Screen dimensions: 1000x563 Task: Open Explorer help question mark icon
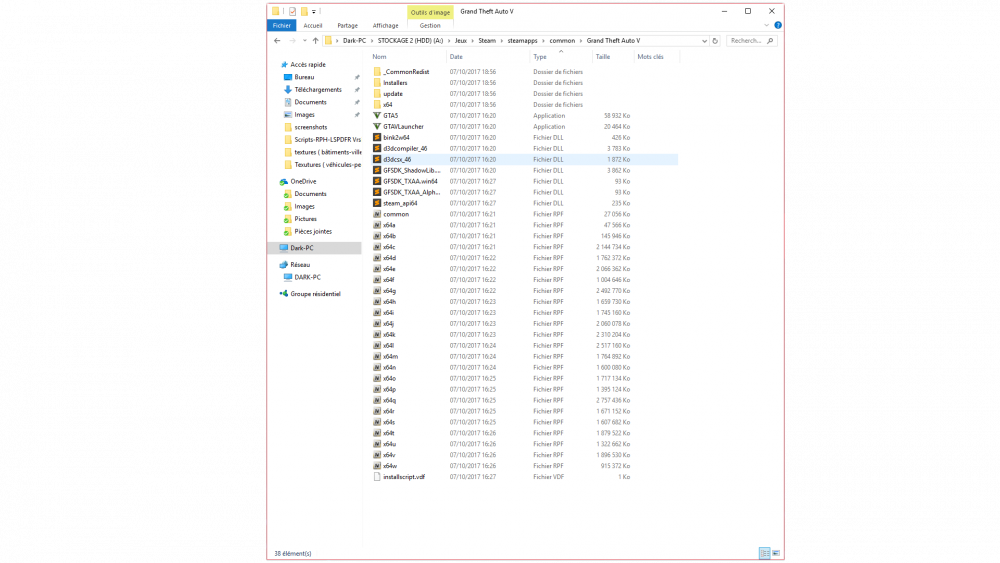point(778,26)
